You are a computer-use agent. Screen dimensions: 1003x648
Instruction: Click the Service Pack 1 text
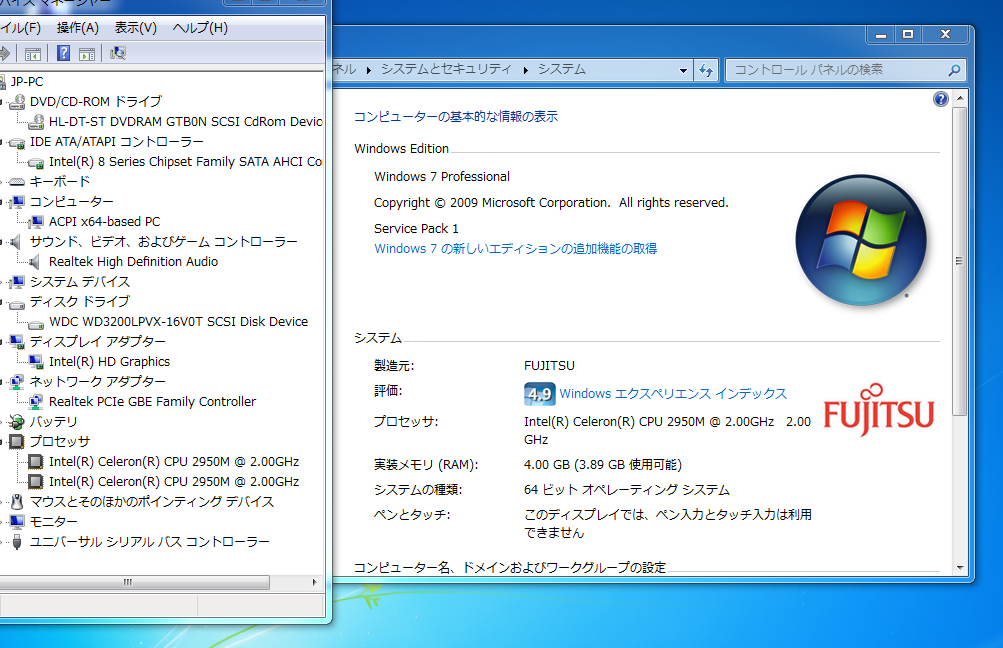click(x=416, y=228)
